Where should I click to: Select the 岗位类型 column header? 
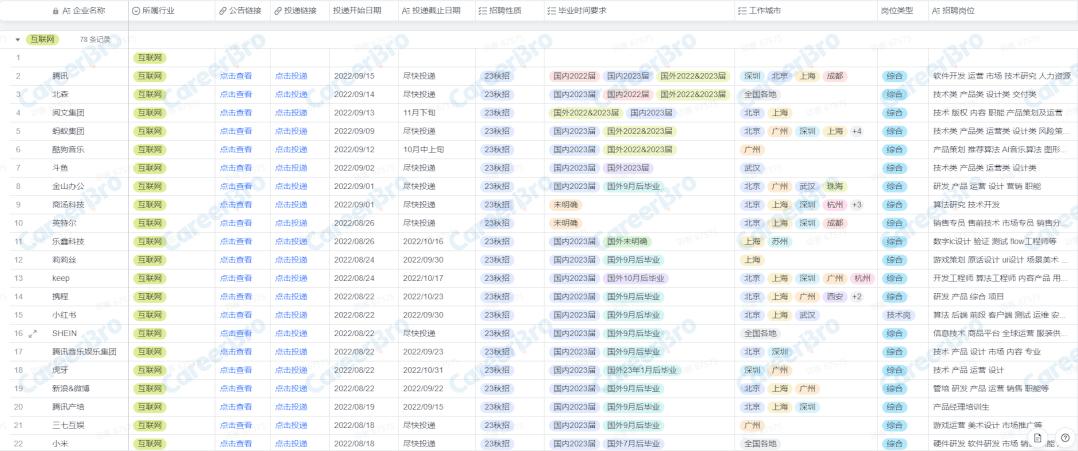tap(896, 11)
